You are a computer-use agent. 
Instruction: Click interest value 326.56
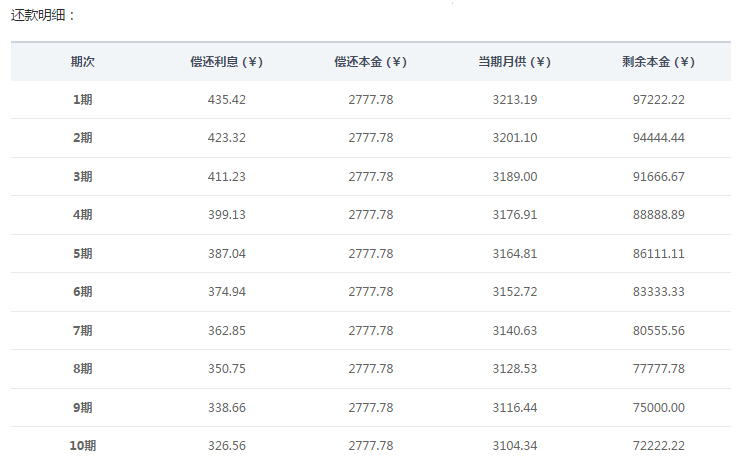(x=227, y=446)
